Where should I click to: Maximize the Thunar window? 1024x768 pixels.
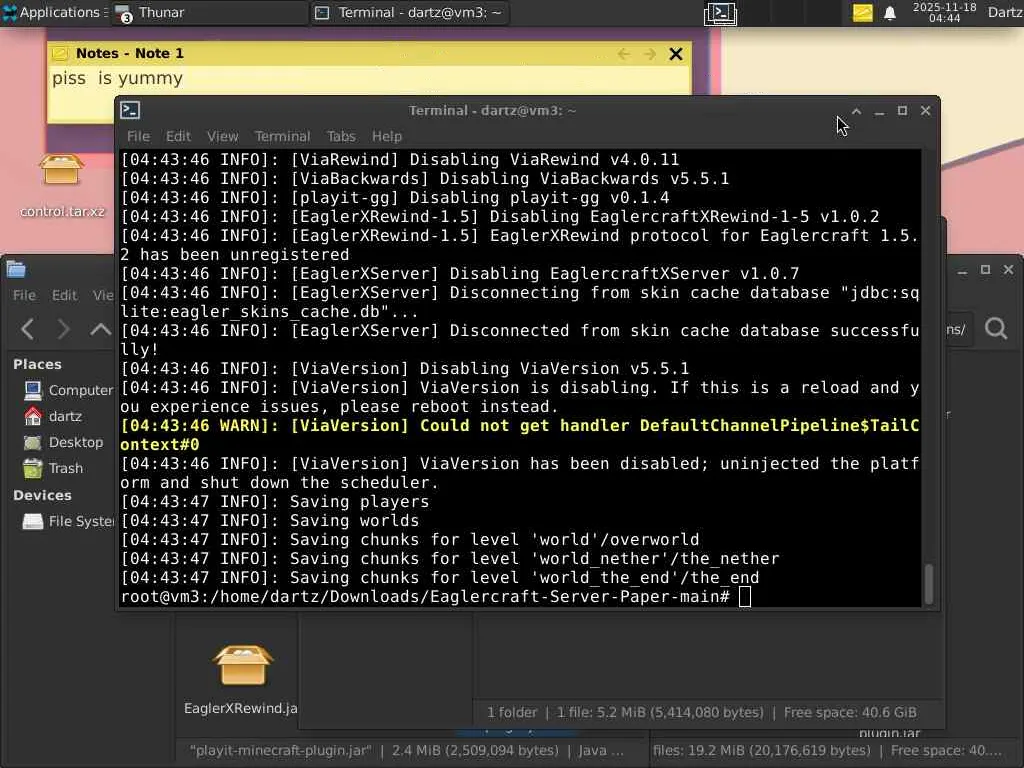[985, 270]
